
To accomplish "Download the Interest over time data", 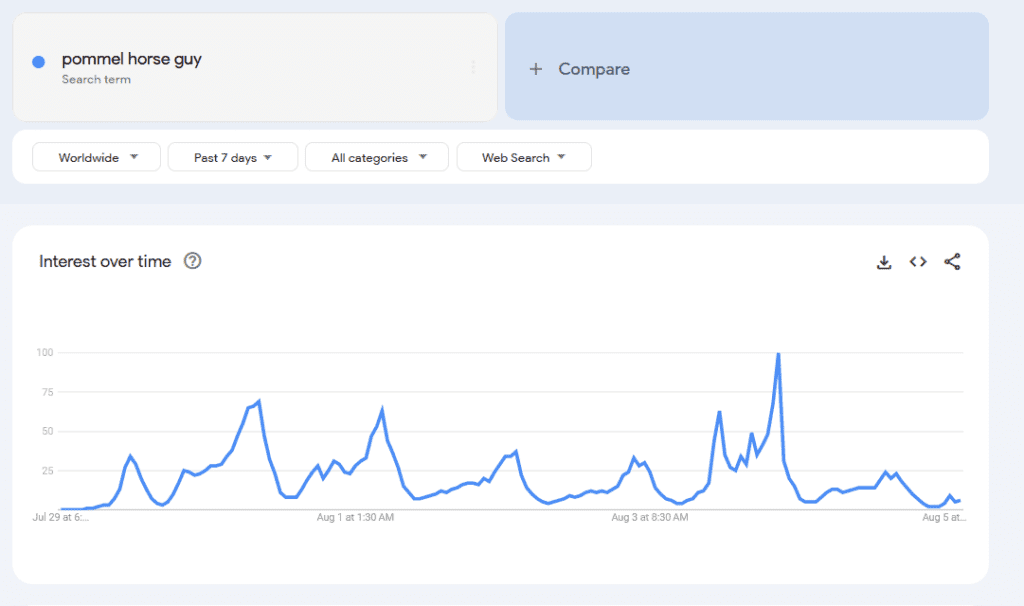I will click(884, 262).
